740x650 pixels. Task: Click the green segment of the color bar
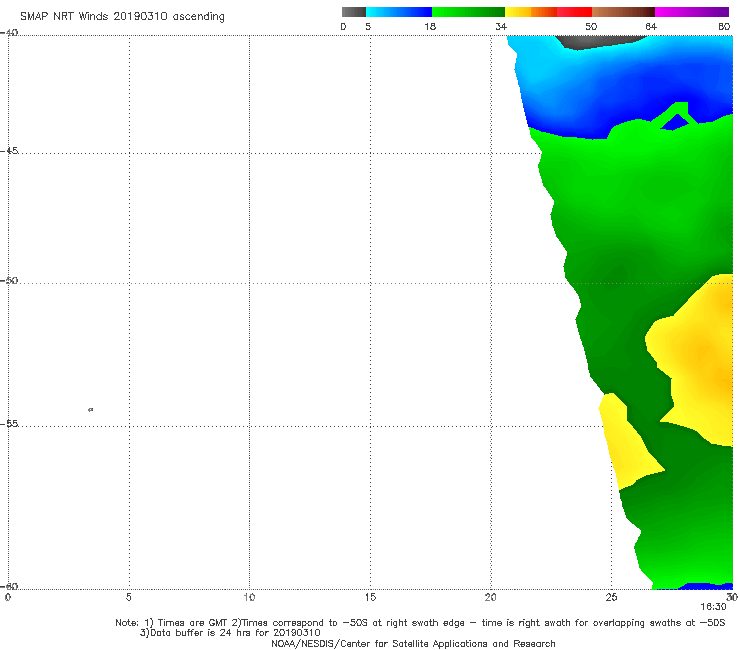click(x=468, y=12)
